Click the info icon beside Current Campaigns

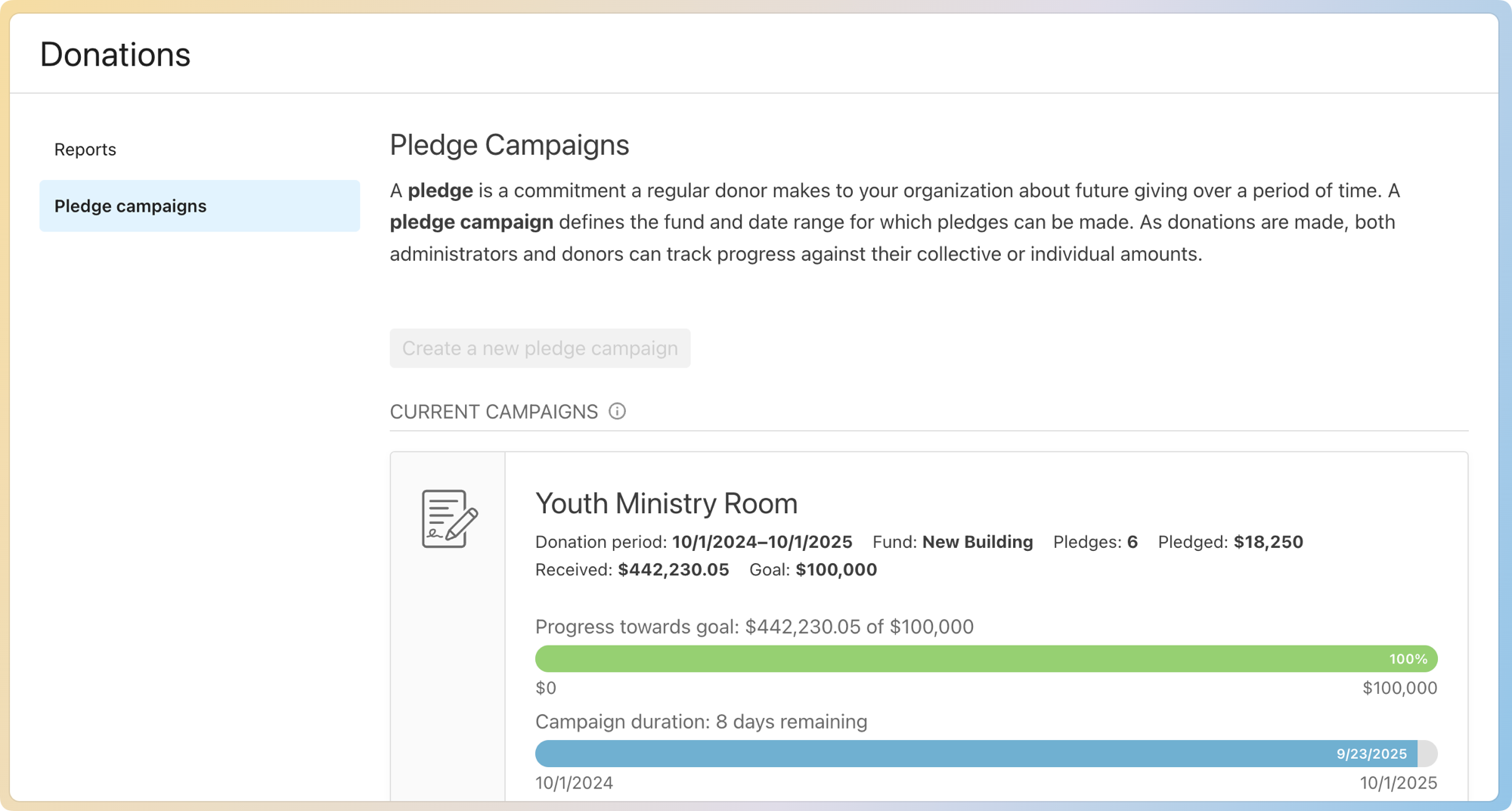617,411
